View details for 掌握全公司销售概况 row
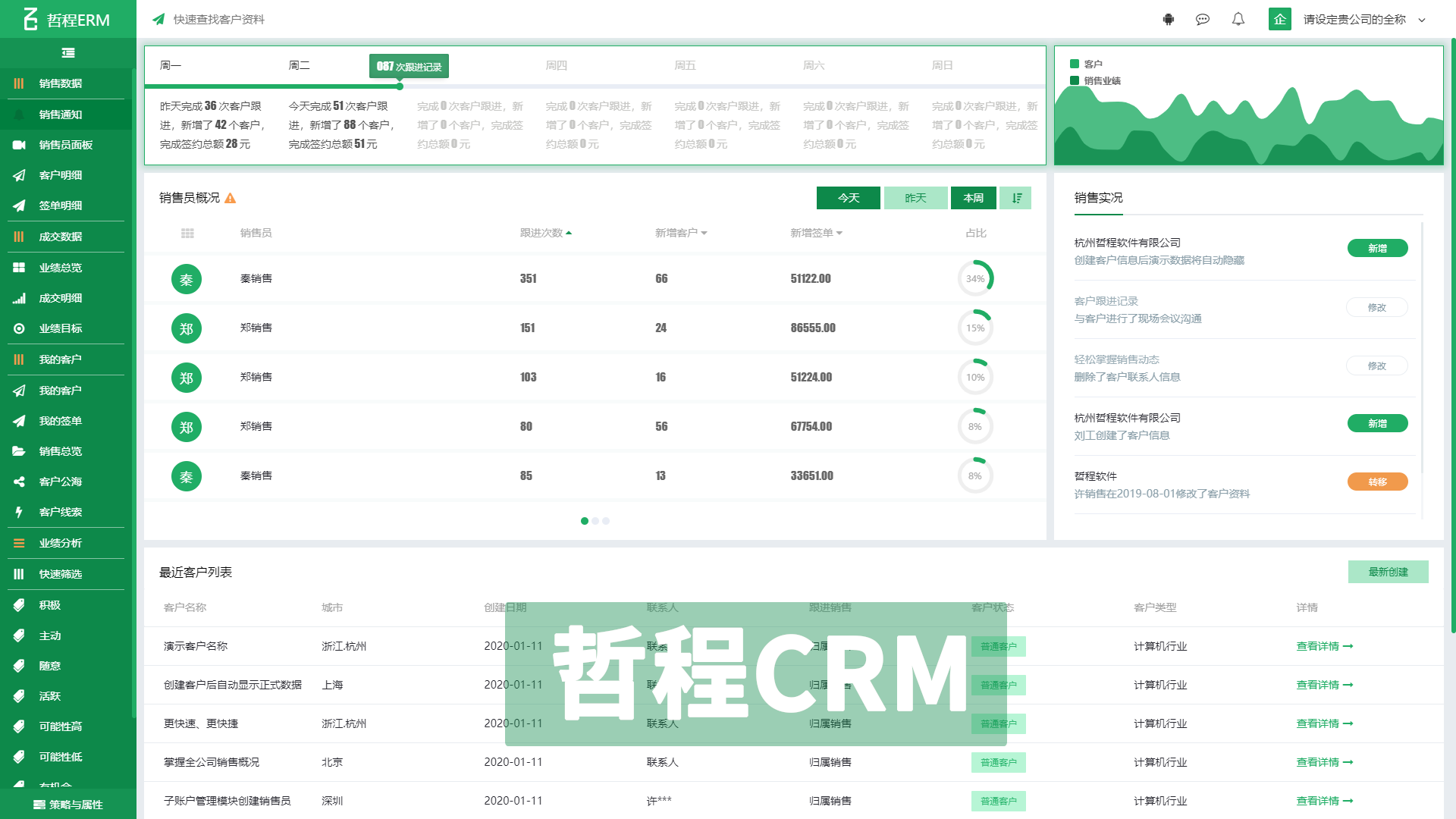The height and width of the screenshot is (819, 1456). 1325,762
